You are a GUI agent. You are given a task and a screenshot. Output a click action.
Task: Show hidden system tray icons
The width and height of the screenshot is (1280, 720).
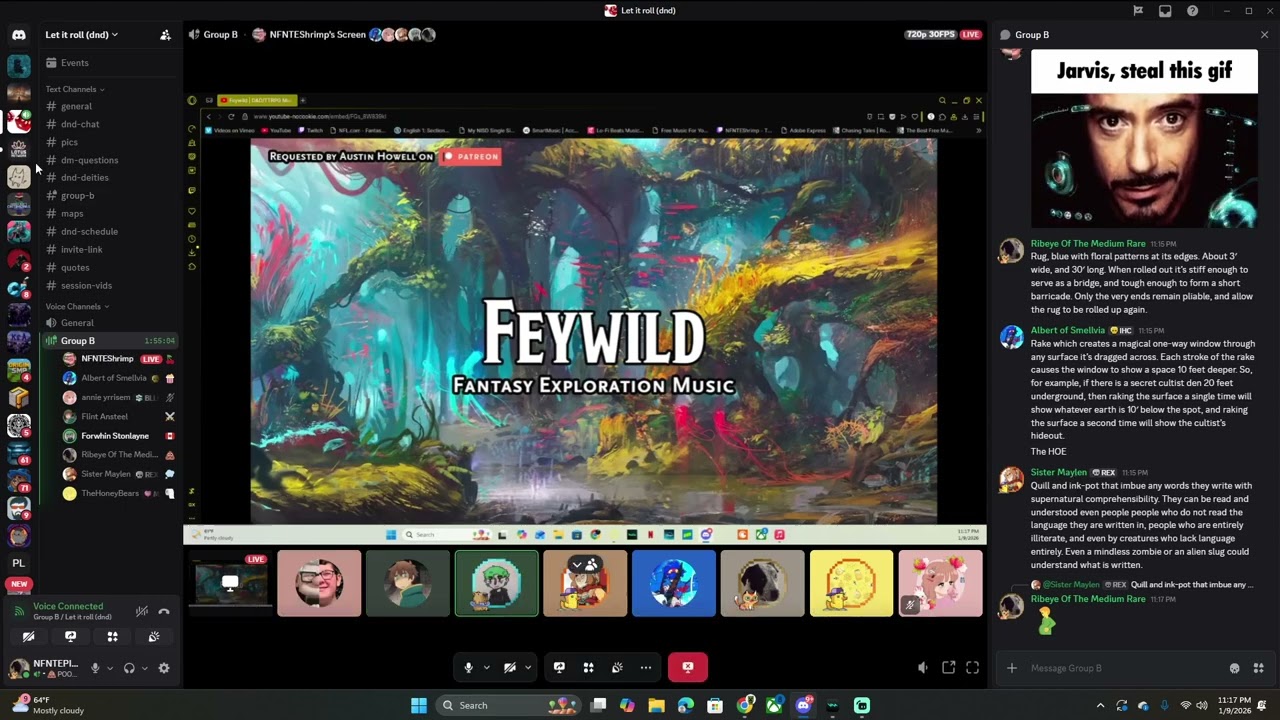pos(1100,705)
